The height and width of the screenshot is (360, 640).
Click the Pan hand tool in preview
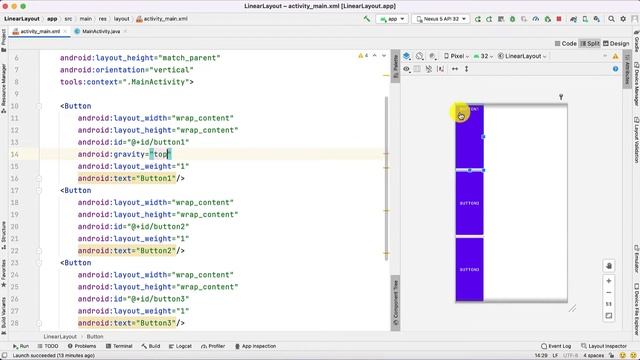[x=609, y=266]
